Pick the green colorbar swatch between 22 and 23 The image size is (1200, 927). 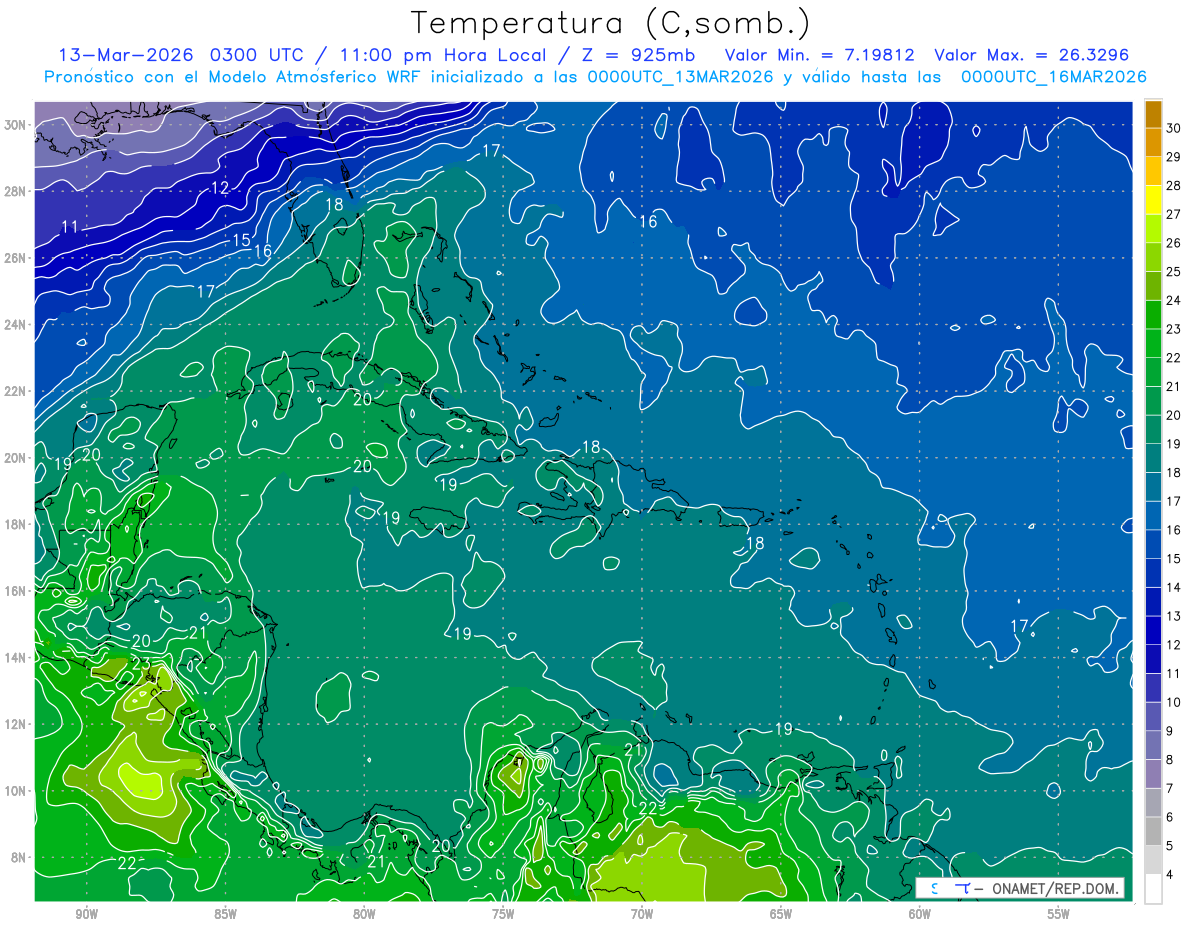[x=1153, y=344]
